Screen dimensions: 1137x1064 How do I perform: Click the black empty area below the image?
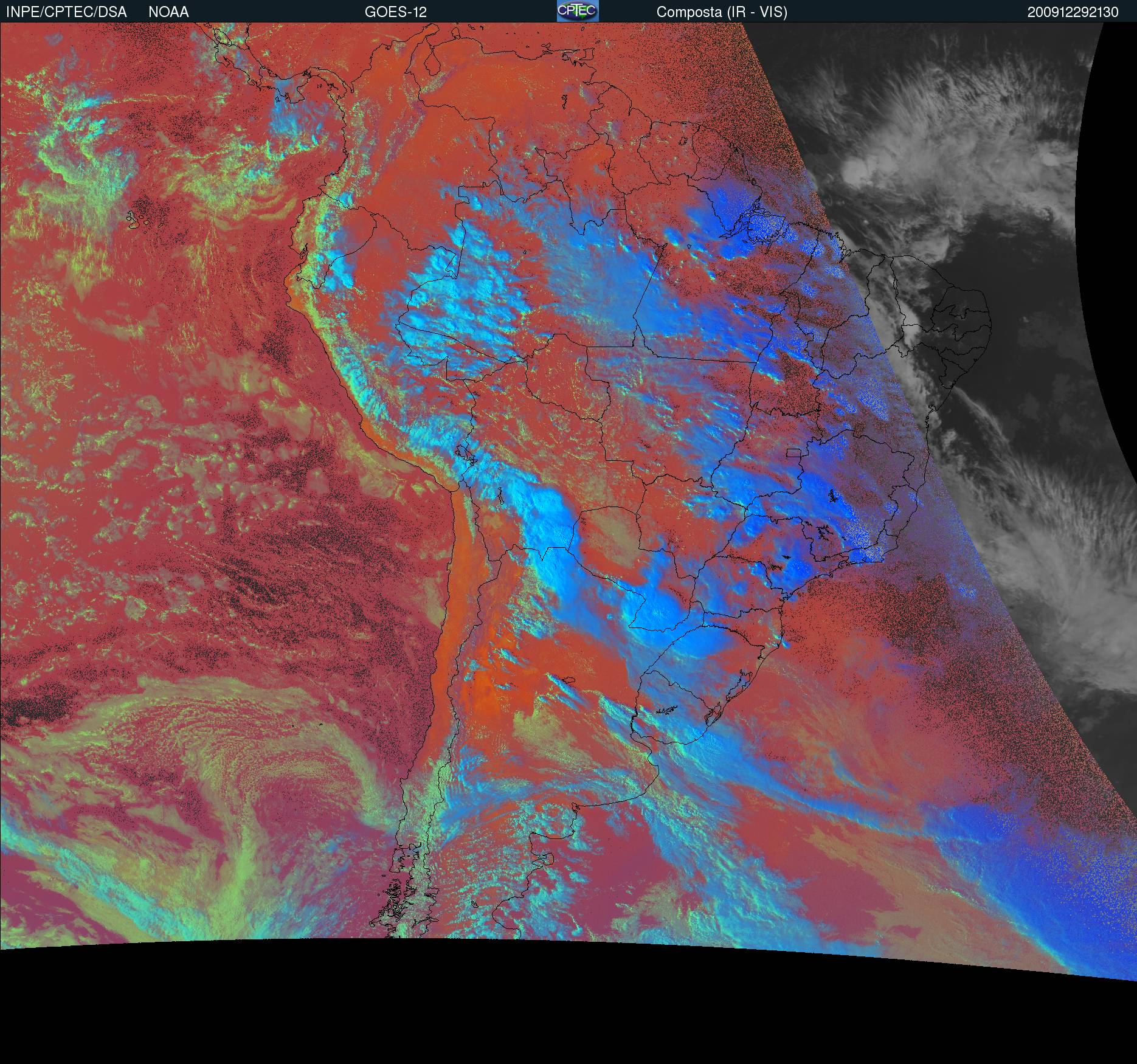(x=547, y=1009)
